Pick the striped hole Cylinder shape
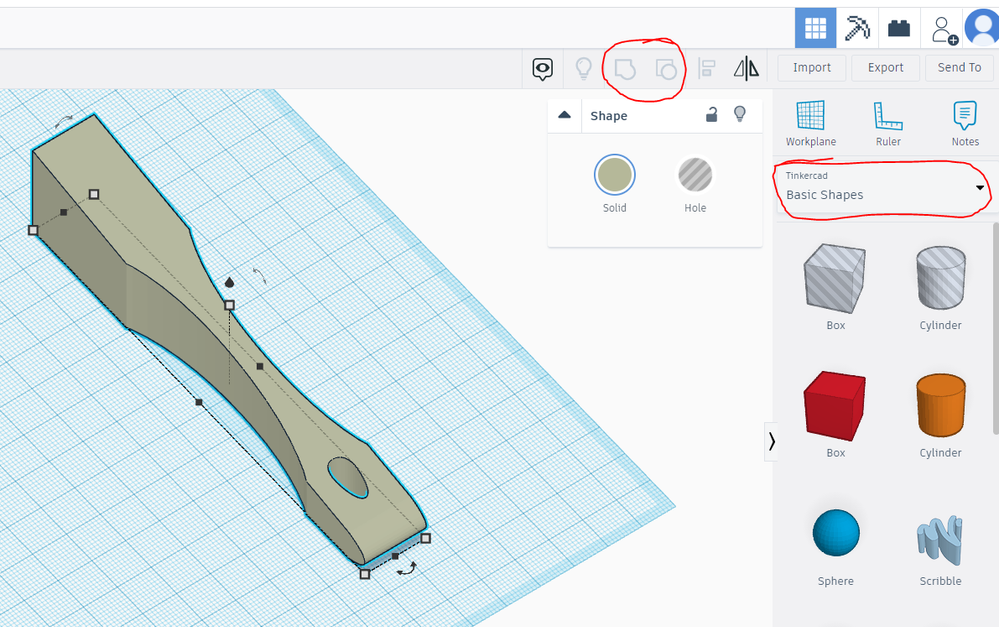This screenshot has height=627, width=999. (940, 279)
